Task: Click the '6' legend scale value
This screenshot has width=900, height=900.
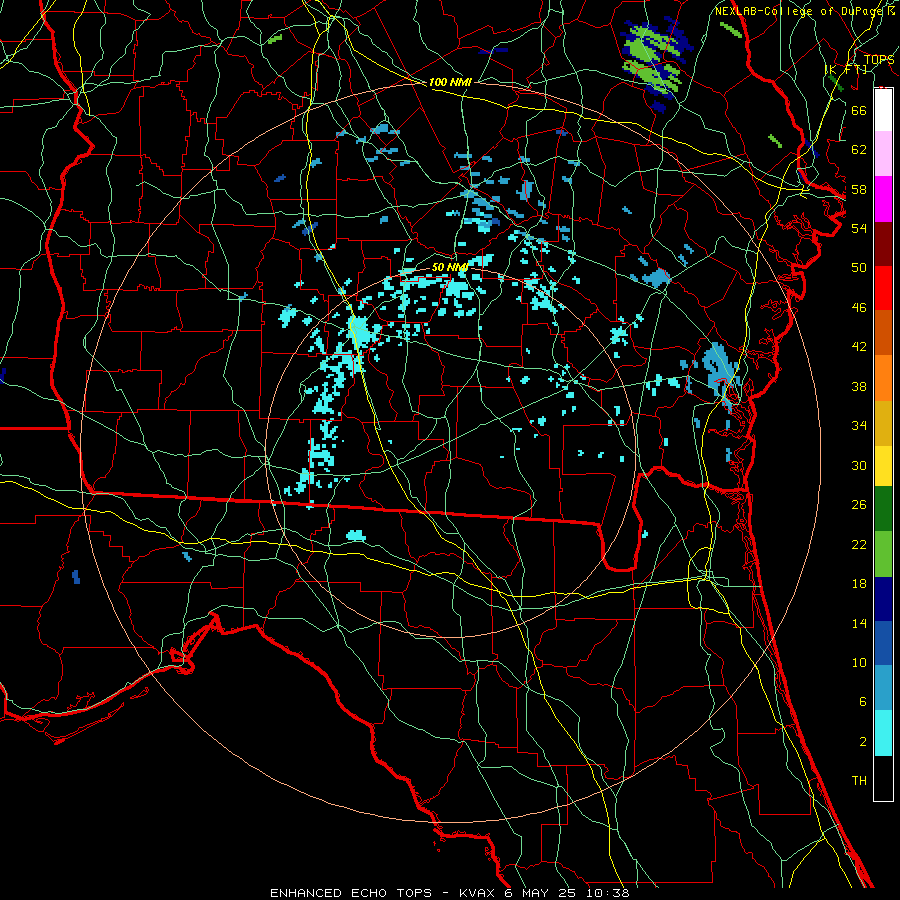Action: (x=863, y=702)
